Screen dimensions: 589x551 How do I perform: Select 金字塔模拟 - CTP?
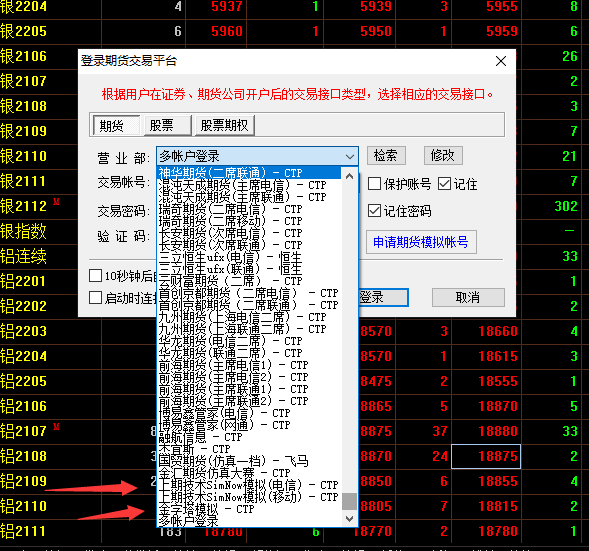click(x=249, y=509)
